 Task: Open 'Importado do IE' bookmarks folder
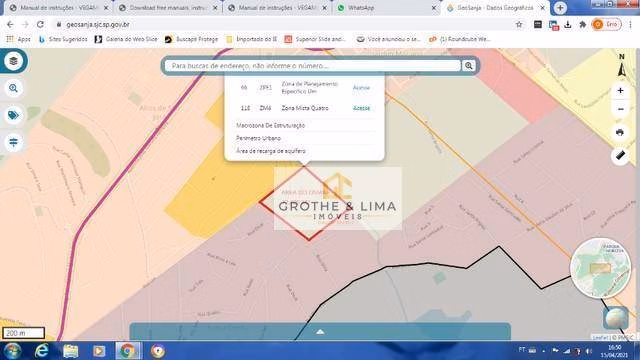click(x=251, y=39)
